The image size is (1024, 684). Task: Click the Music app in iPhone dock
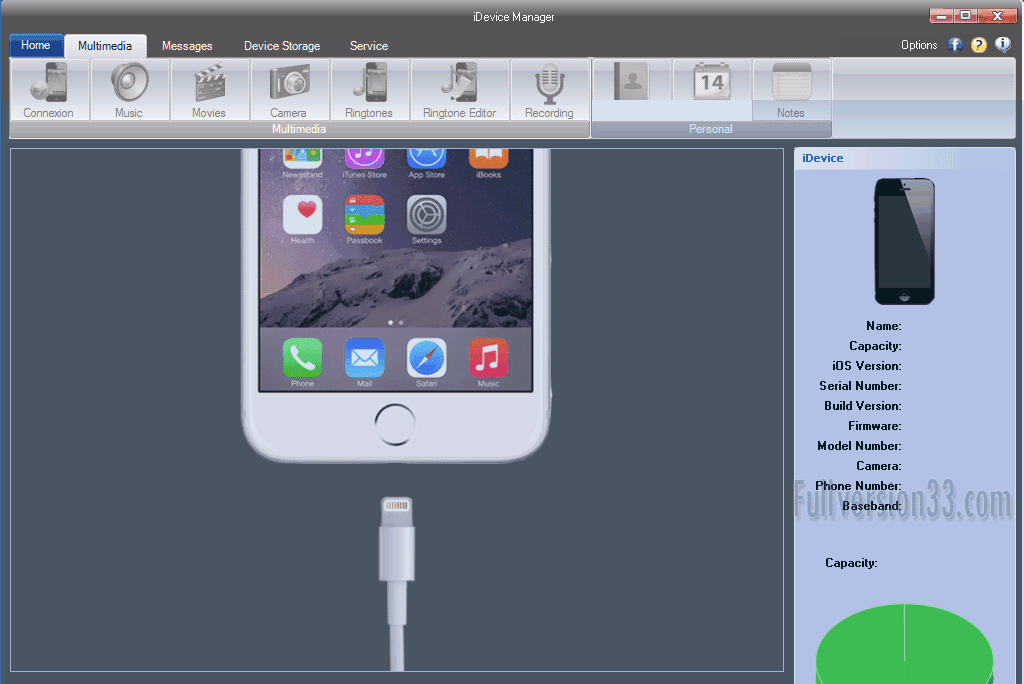[x=488, y=358]
